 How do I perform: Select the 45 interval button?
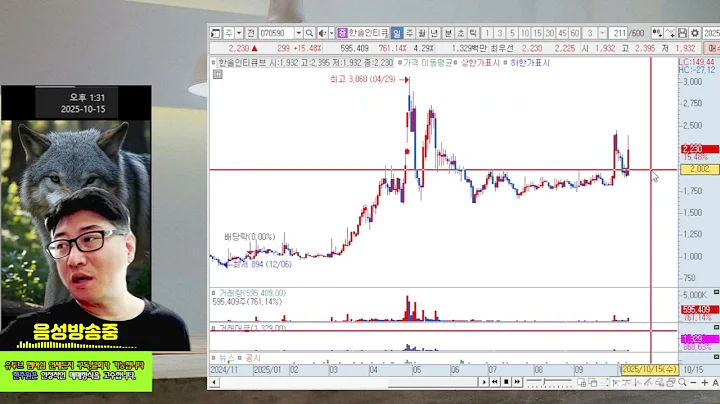coord(562,33)
